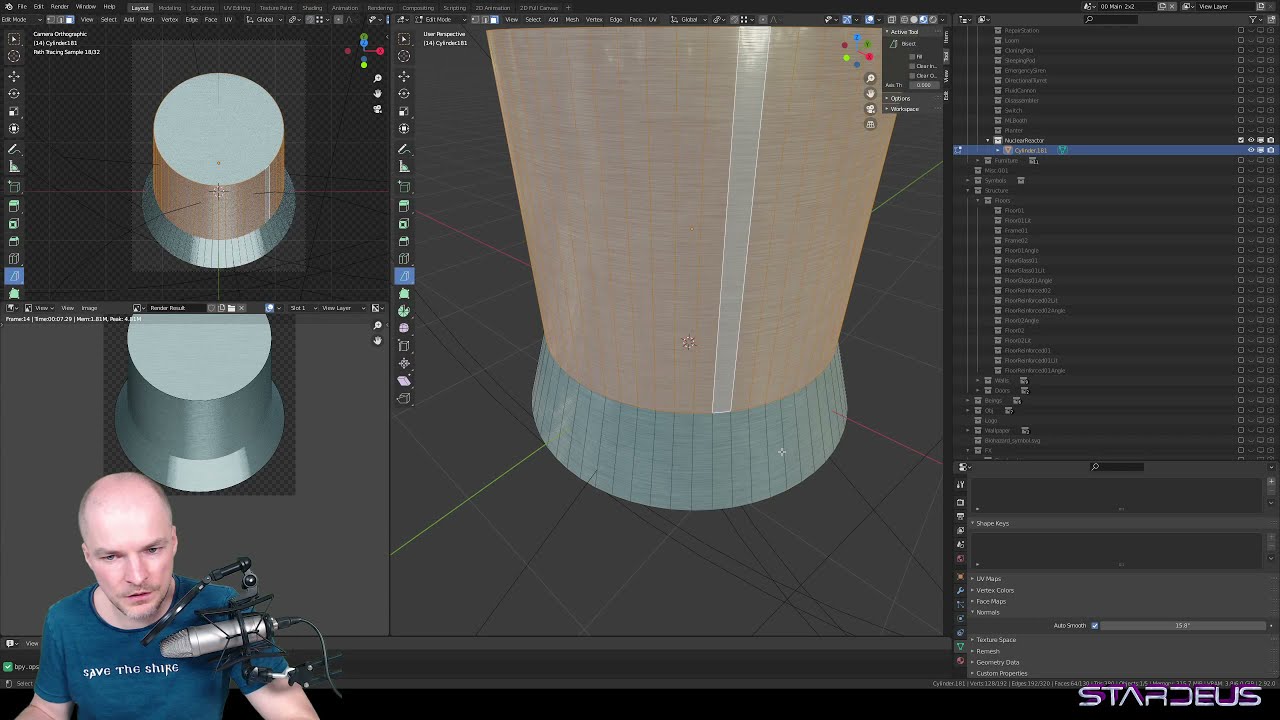
Task: Select Extrude Region tool in main viewport toolbar
Action: (x=404, y=204)
